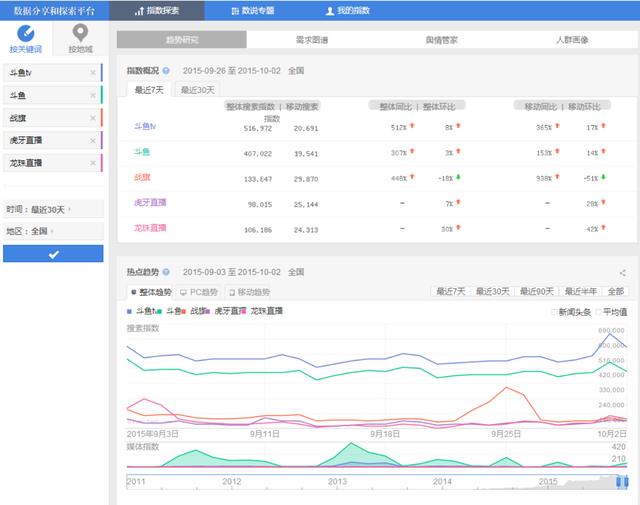Click the help icon beside 热点趋势

[x=166, y=271]
